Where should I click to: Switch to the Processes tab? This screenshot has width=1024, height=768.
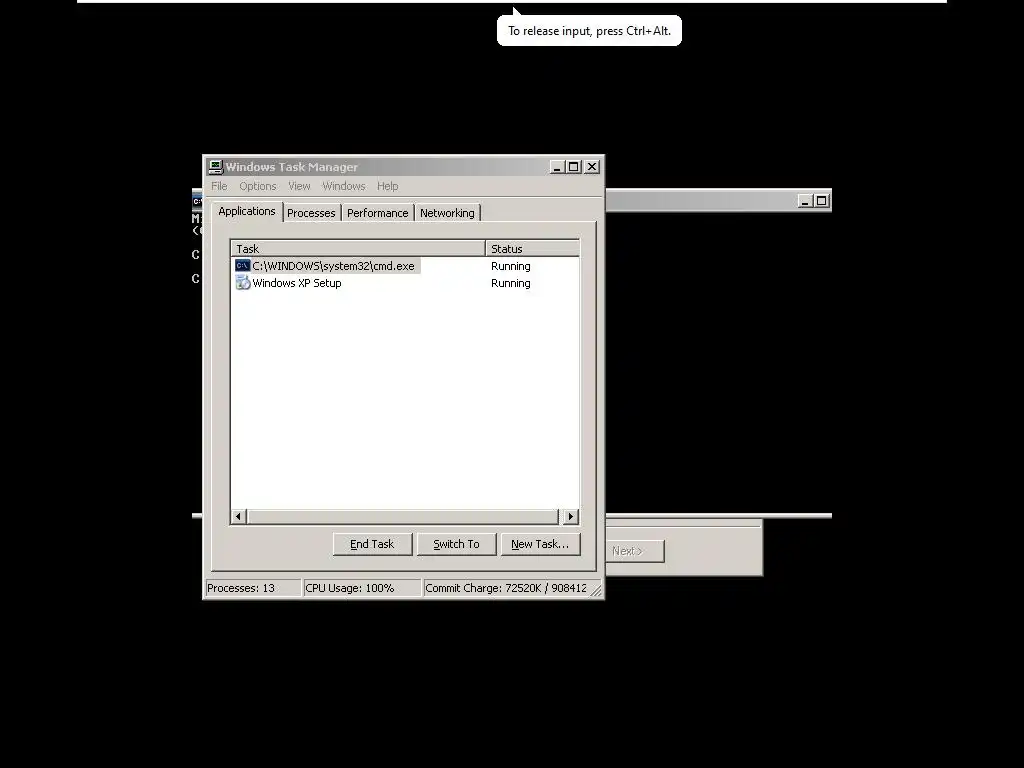312,213
